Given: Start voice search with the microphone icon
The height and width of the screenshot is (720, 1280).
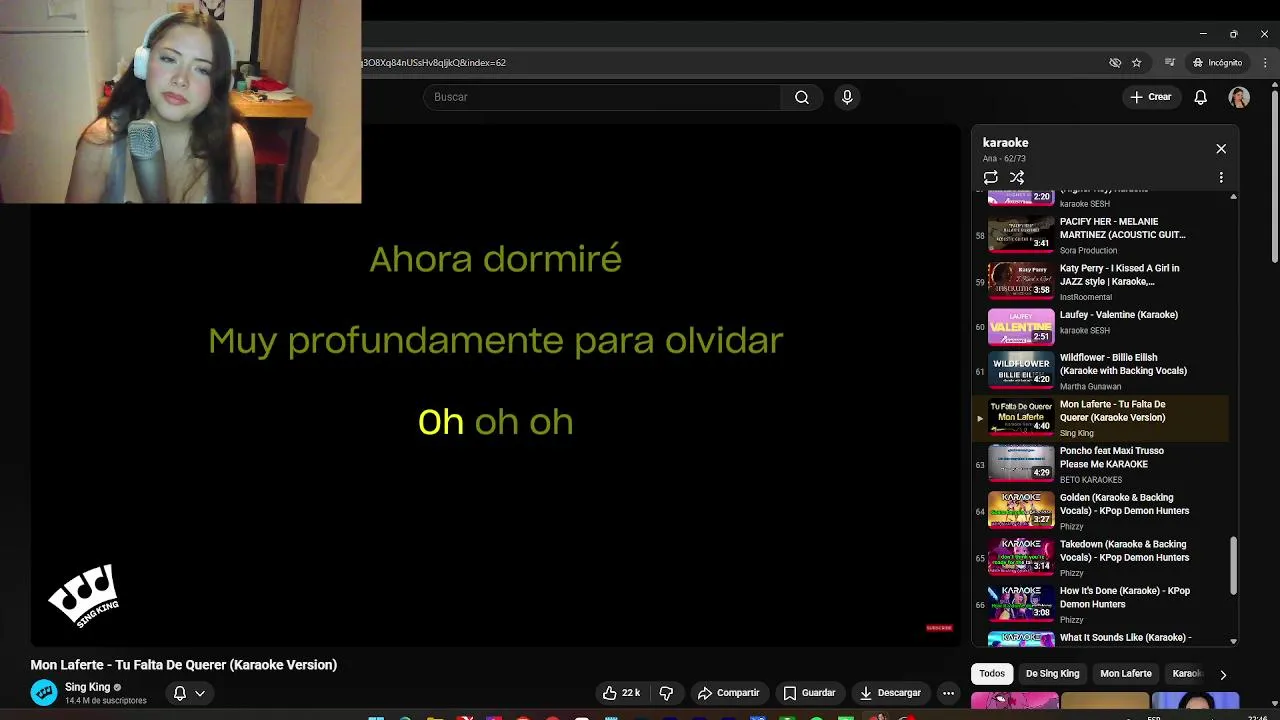Looking at the screenshot, I should pyautogui.click(x=847, y=97).
